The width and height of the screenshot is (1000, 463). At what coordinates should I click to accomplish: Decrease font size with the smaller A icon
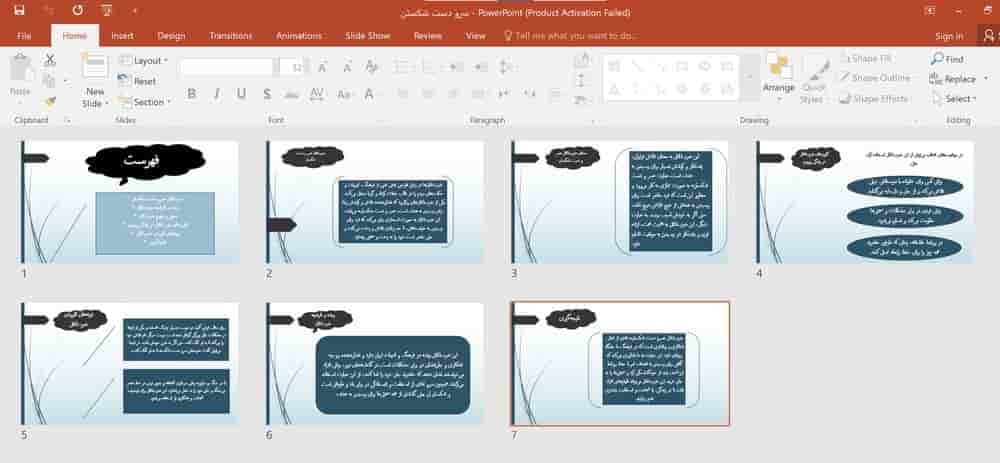pyautogui.click(x=347, y=67)
